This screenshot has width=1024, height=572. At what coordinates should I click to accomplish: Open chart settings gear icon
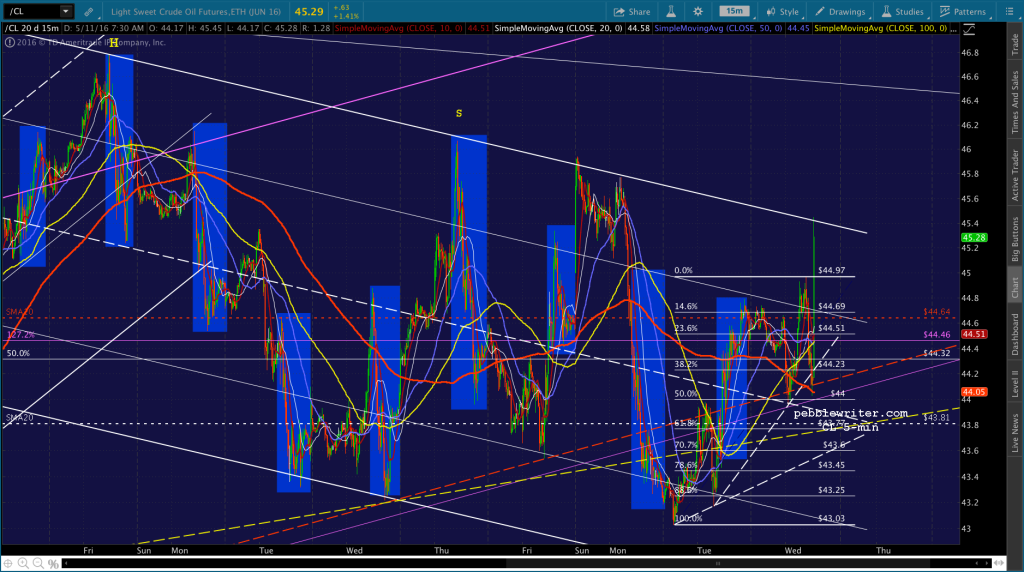(x=697, y=12)
